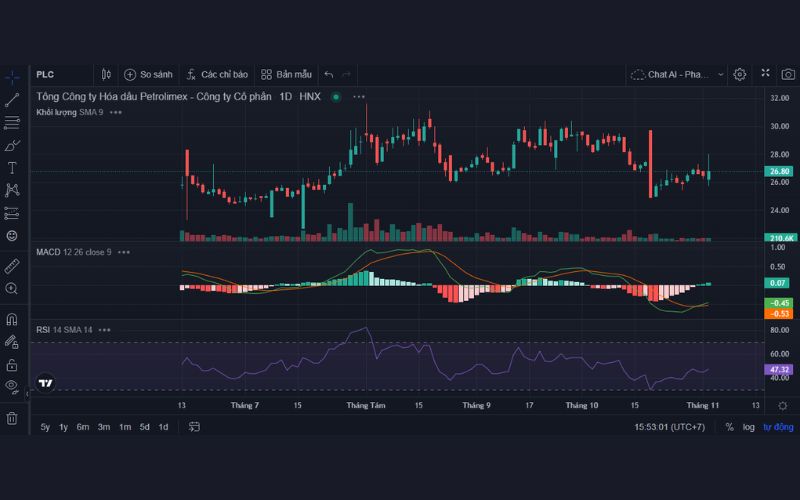Hide all drawings with eye icon
Screen dimensions: 800x500
click(x=12, y=385)
